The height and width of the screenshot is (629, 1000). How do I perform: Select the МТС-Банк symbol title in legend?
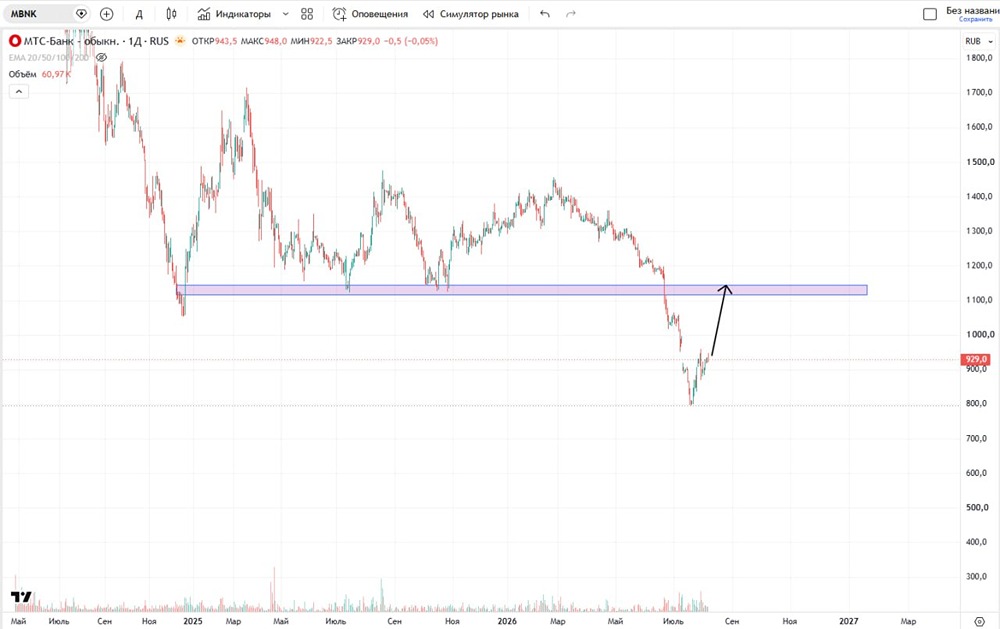pos(96,41)
